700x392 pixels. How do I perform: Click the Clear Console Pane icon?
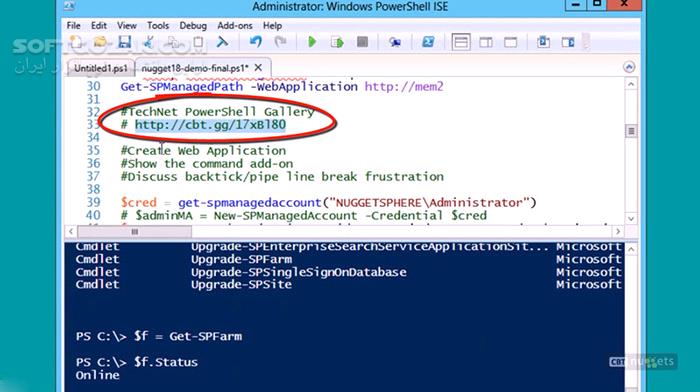[222, 42]
